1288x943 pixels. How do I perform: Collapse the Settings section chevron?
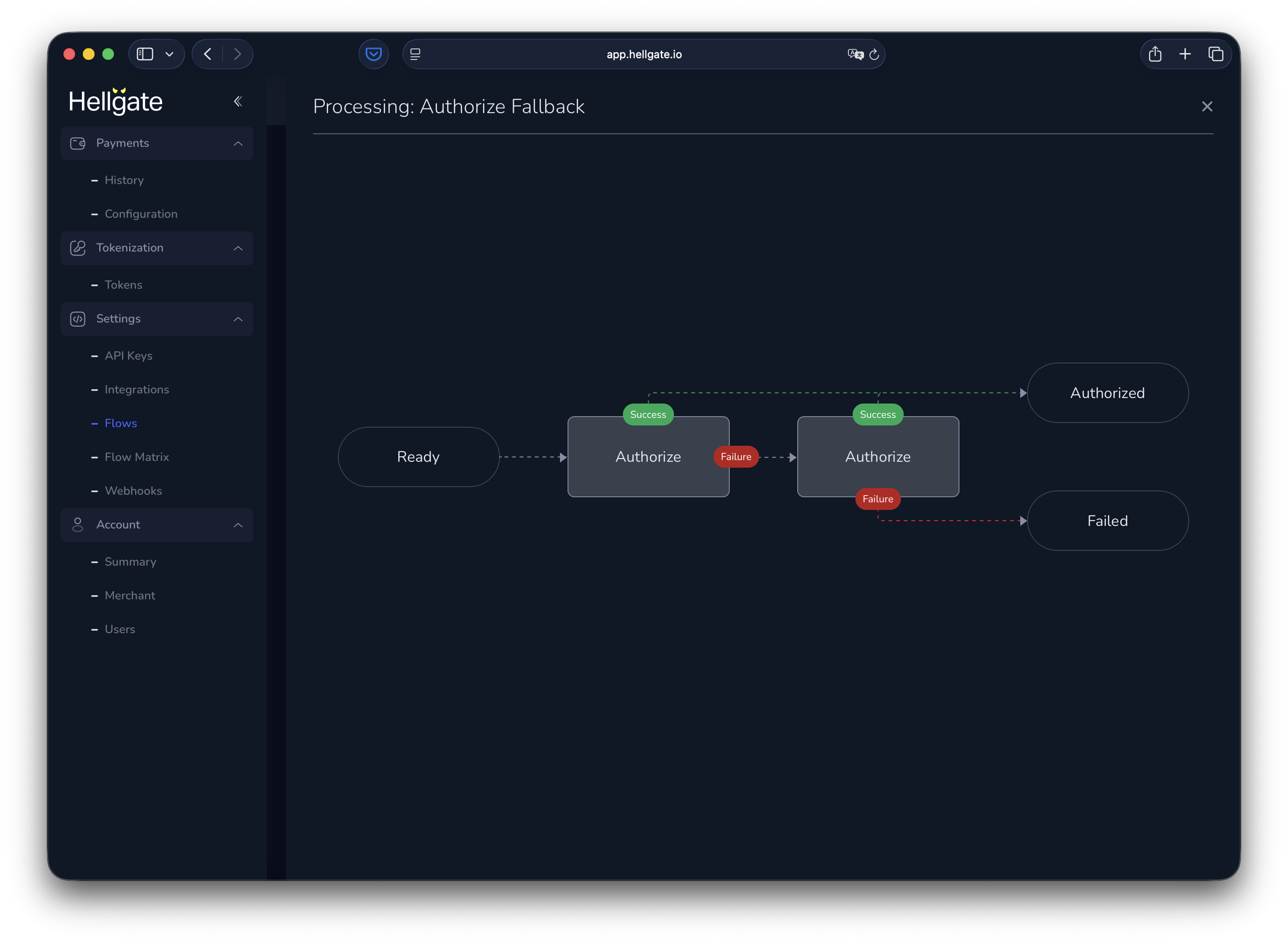(238, 319)
